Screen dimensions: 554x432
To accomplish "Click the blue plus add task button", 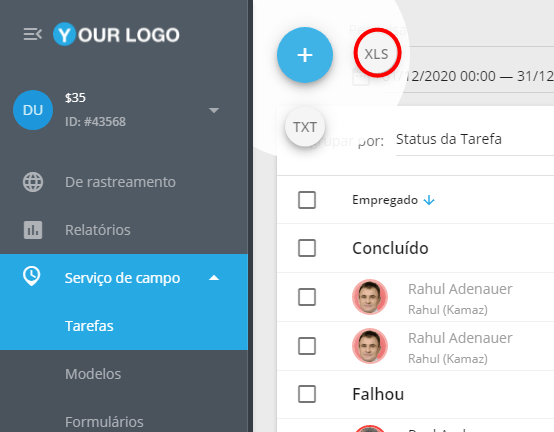I will click(305, 55).
